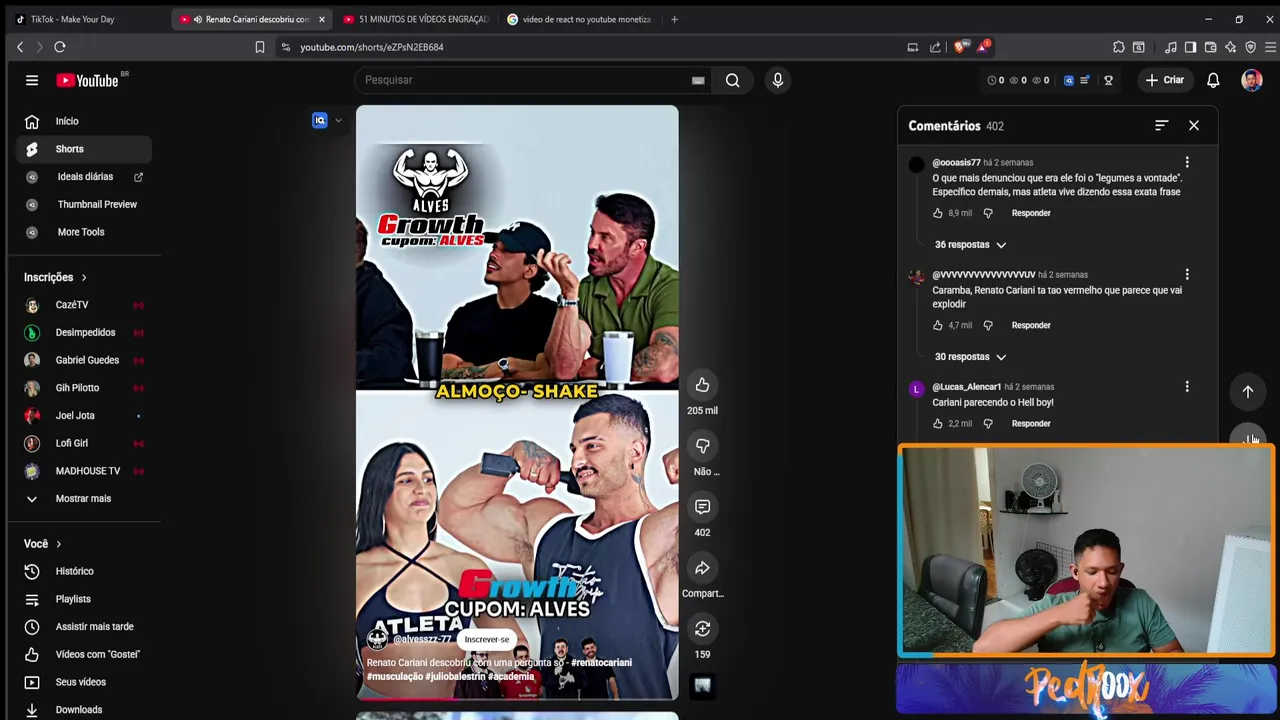Open the Brave VPN shield icon
This screenshot has height=720, width=1280.
coord(1250,47)
